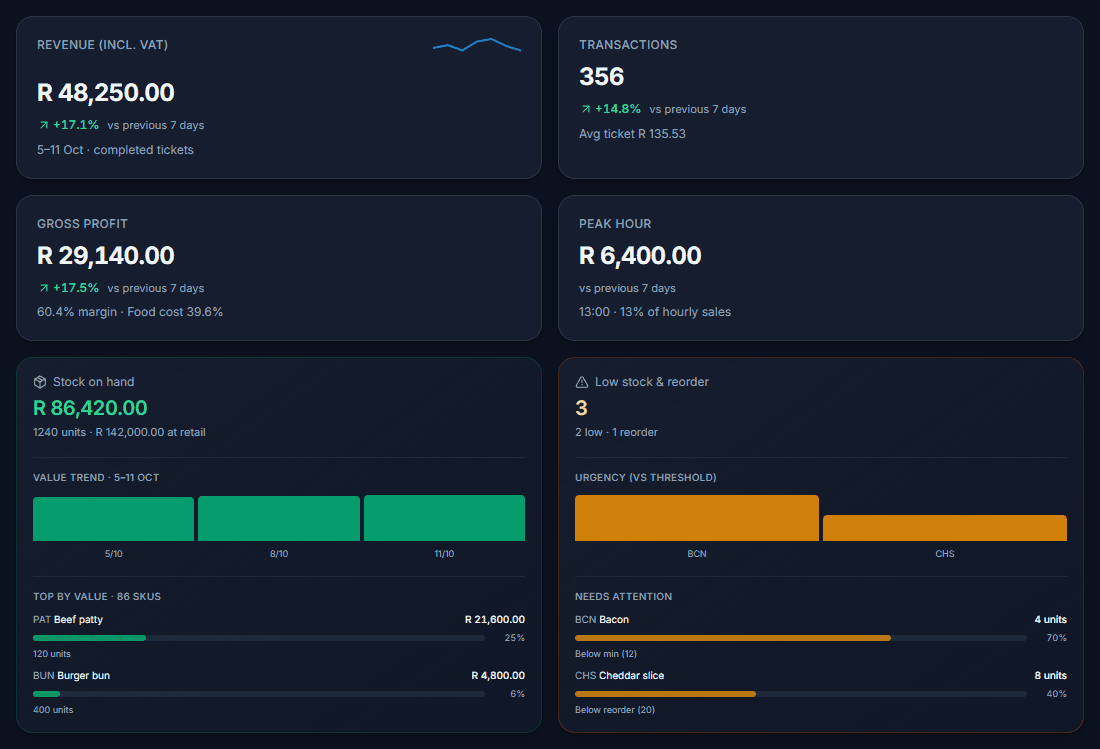This screenshot has height=749, width=1100.
Task: Click Cheddar slice '8 units' value
Action: (1050, 676)
